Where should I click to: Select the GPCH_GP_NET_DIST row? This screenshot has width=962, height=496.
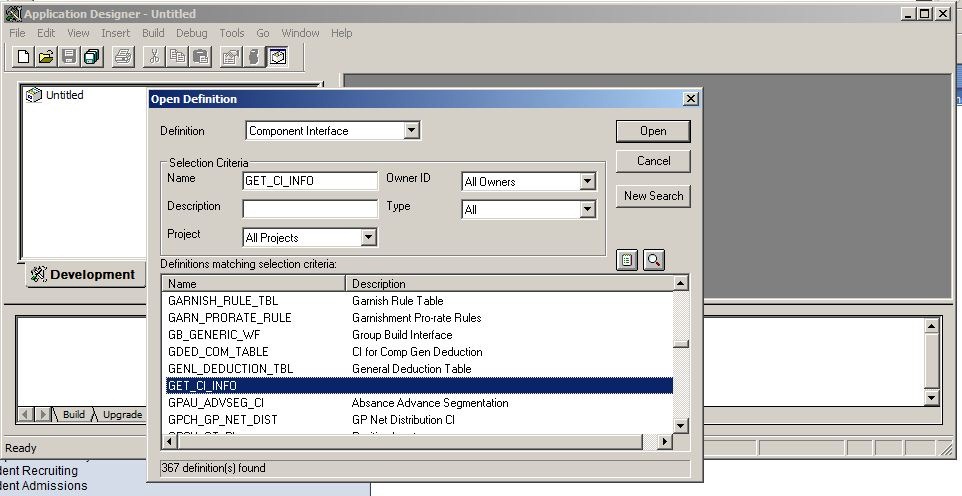click(x=419, y=420)
